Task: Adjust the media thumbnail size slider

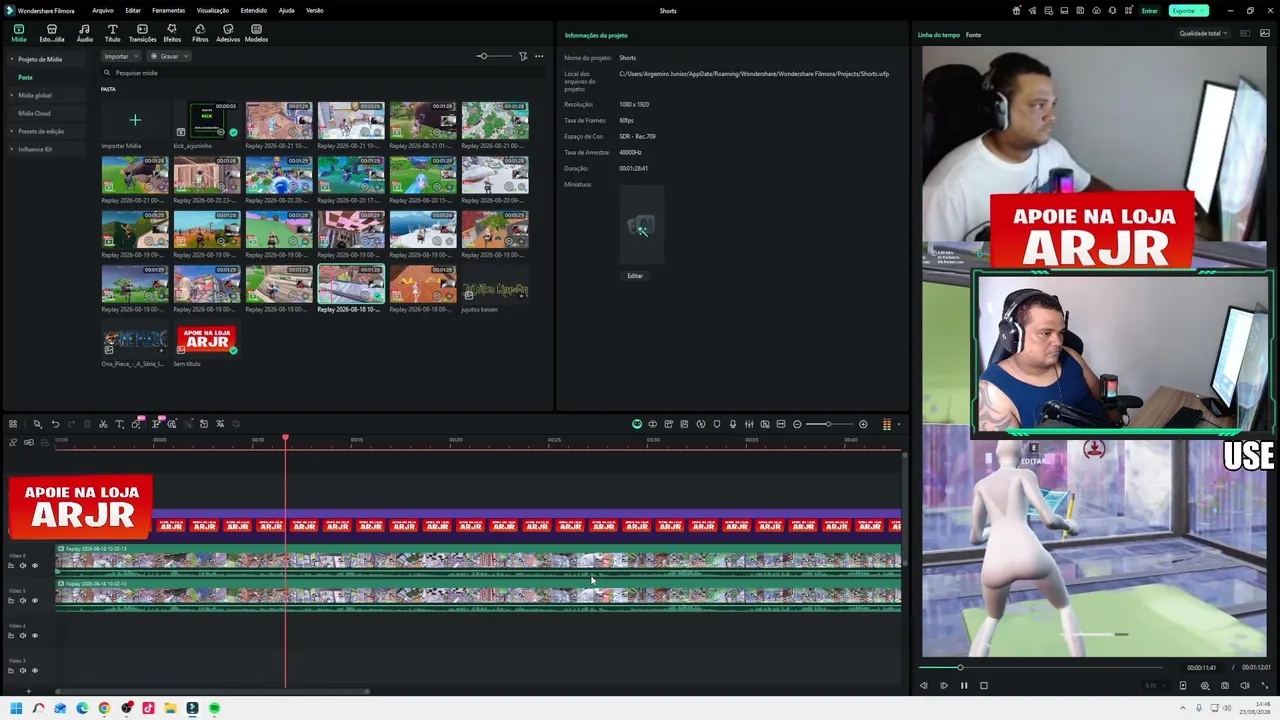Action: [x=494, y=56]
